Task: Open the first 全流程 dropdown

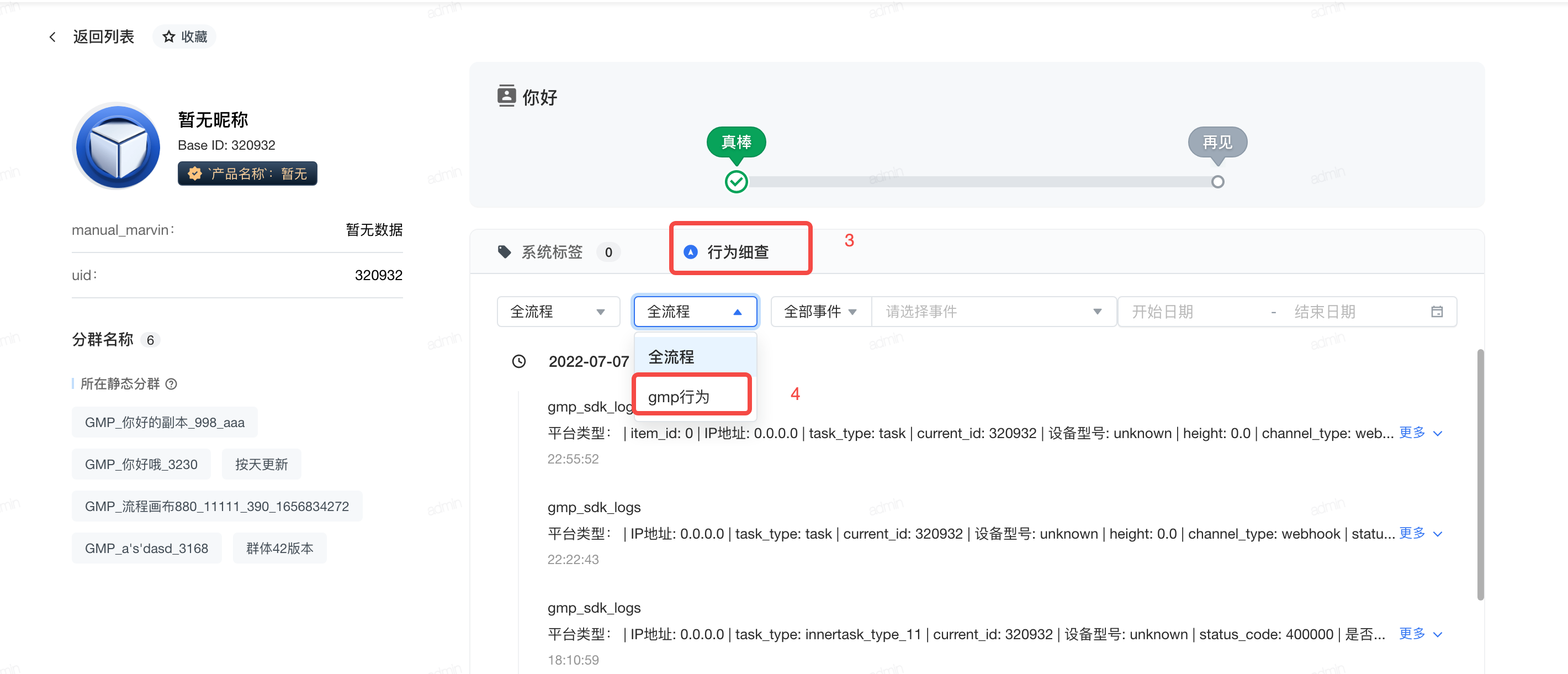Action: tap(558, 312)
